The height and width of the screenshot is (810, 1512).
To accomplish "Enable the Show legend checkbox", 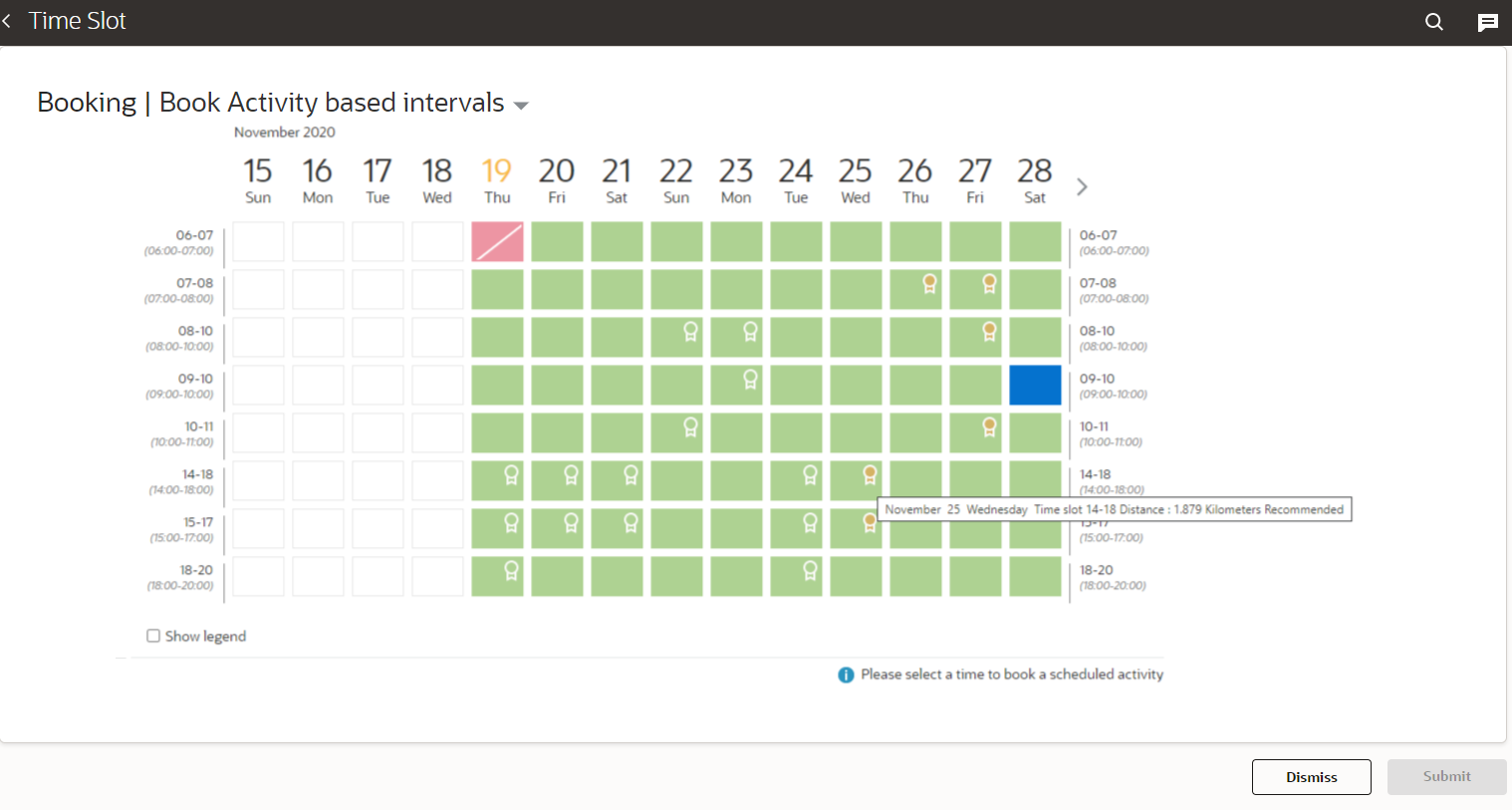I will click(x=153, y=636).
